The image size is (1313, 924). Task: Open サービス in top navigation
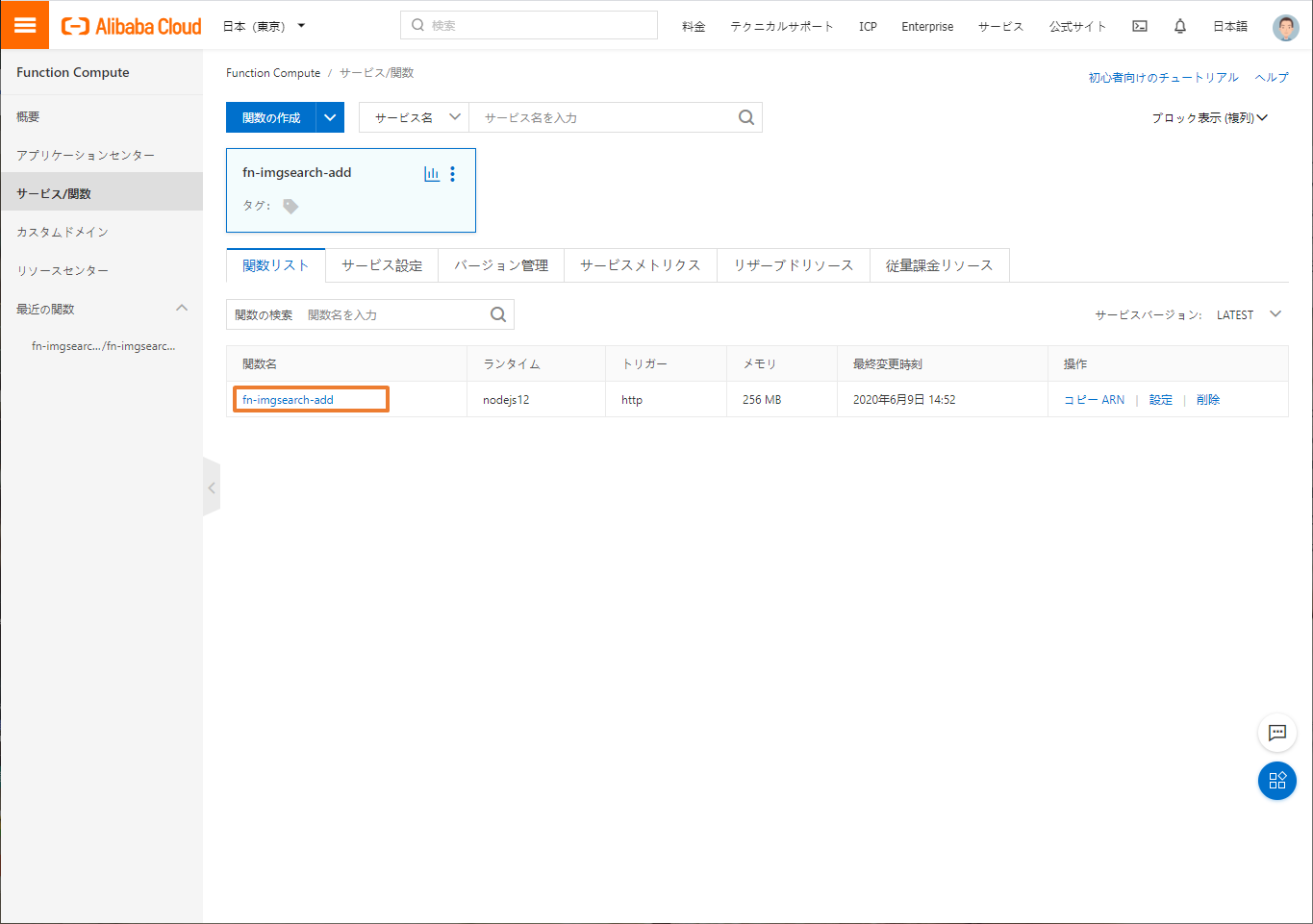tap(1000, 26)
